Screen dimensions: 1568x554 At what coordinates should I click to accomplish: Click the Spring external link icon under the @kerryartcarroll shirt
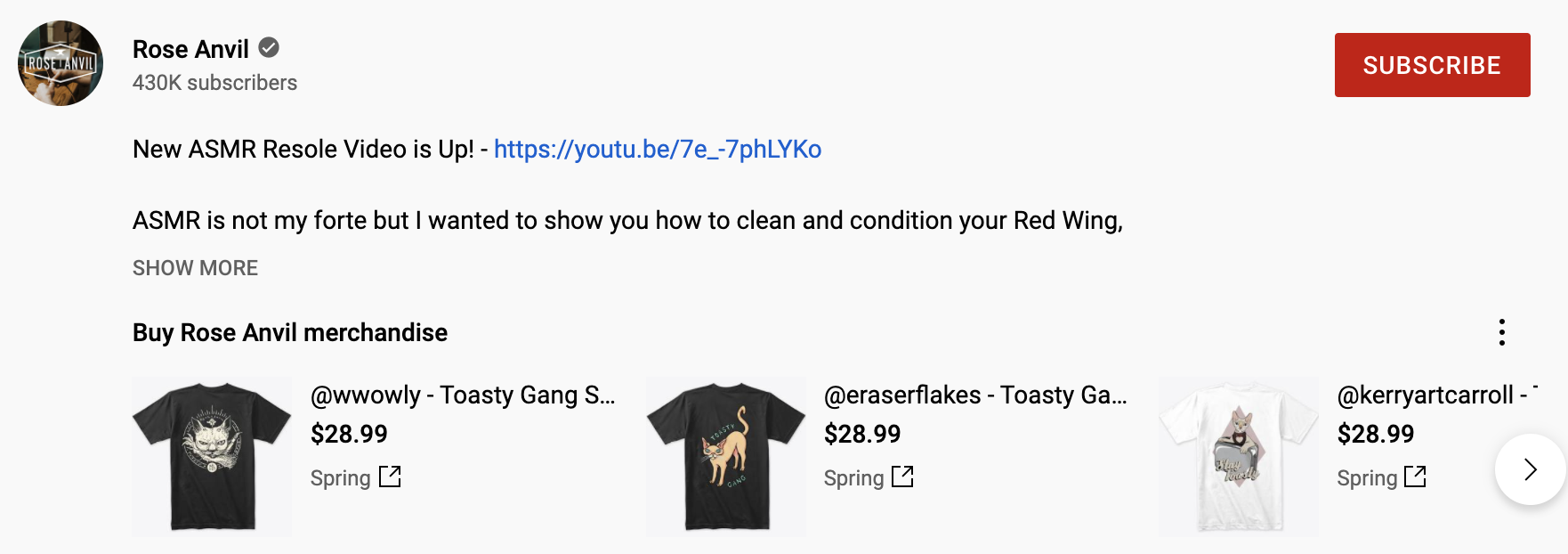click(1416, 477)
